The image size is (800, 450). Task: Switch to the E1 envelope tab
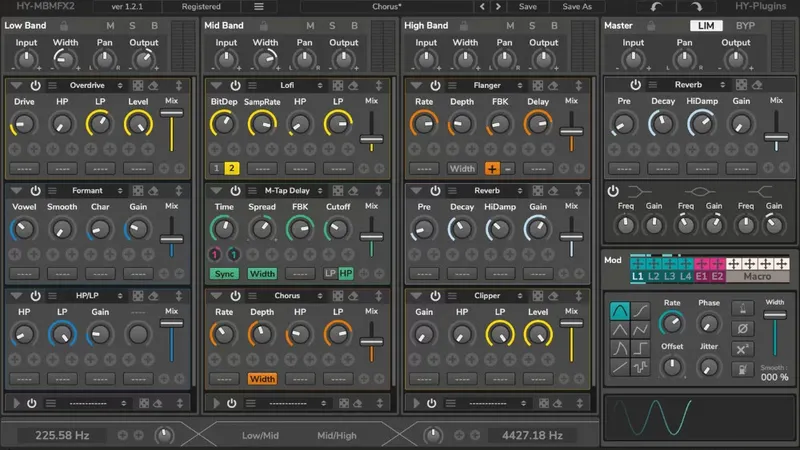point(701,276)
